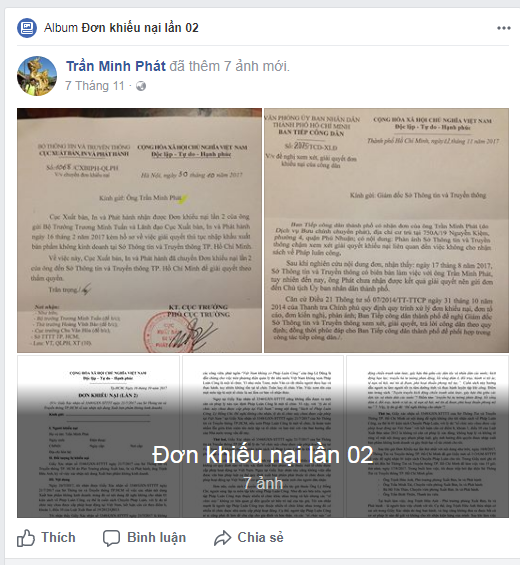Click the globe public privacy icon
This screenshot has height=565, width=520.
tap(141, 86)
